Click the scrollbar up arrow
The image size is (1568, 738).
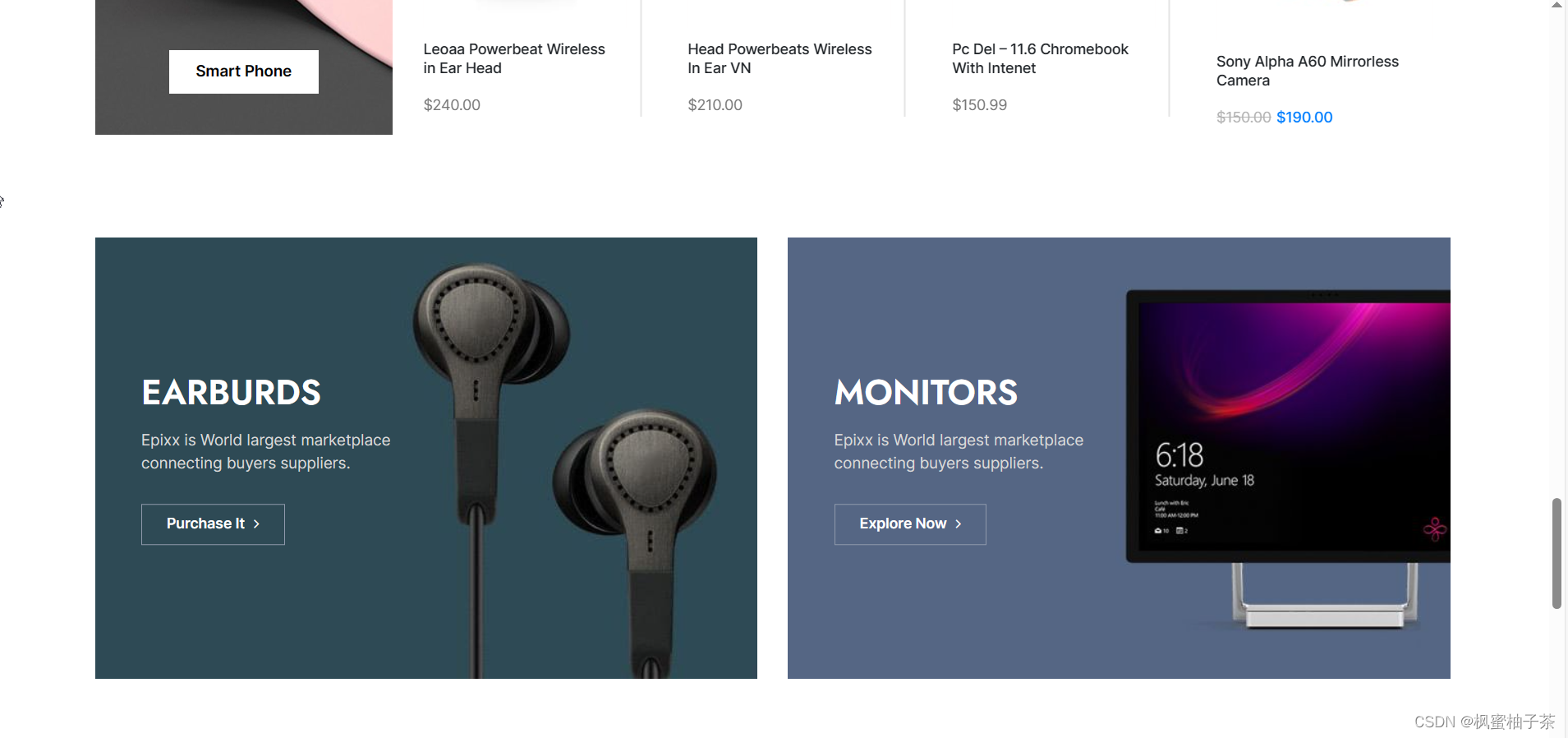click(1557, 6)
